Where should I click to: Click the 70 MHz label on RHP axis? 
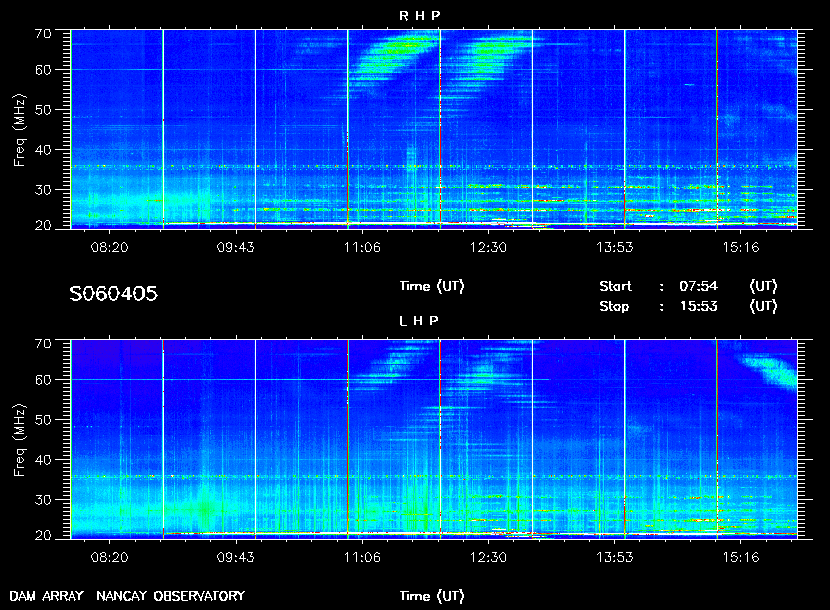(x=43, y=33)
